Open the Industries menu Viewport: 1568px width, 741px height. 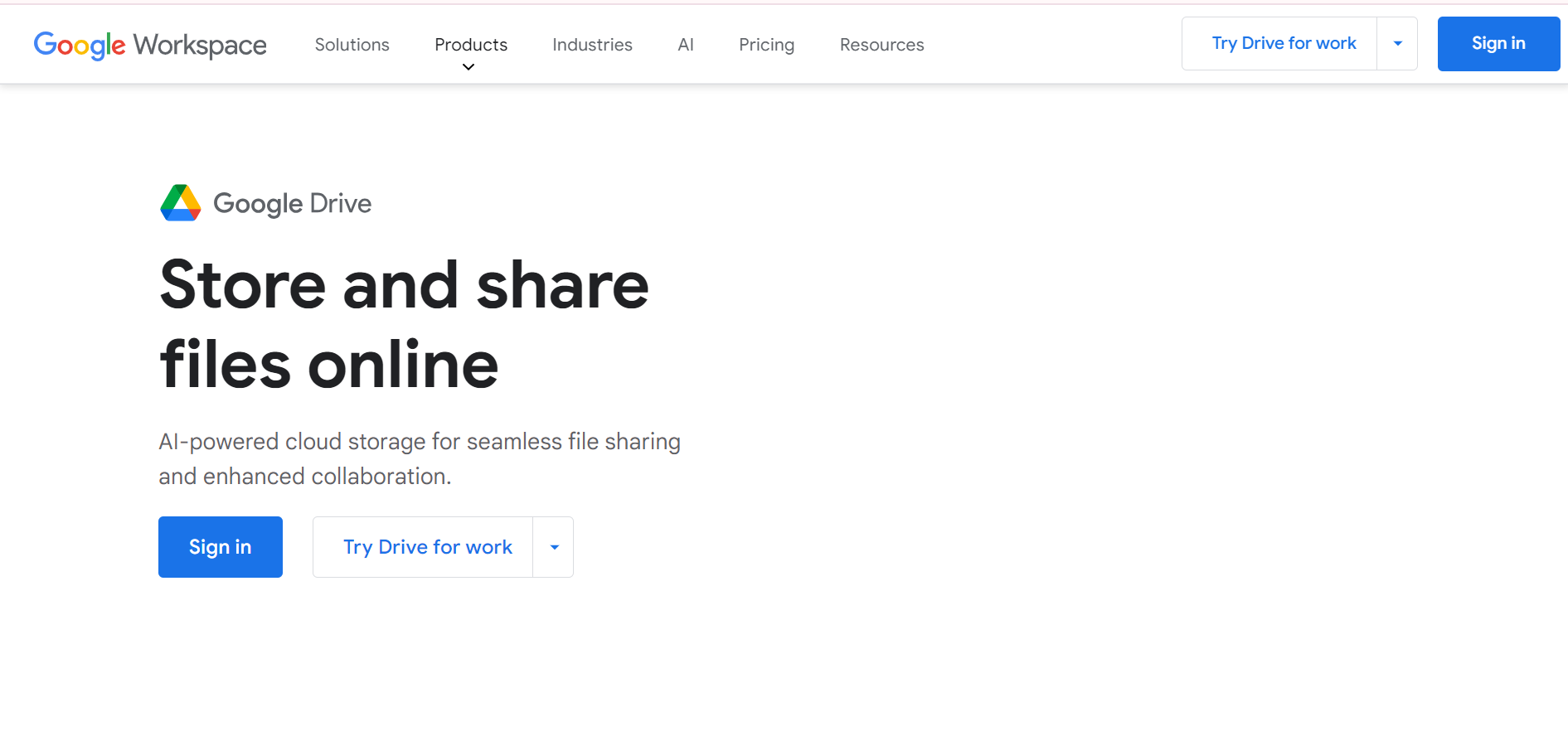pyautogui.click(x=592, y=45)
